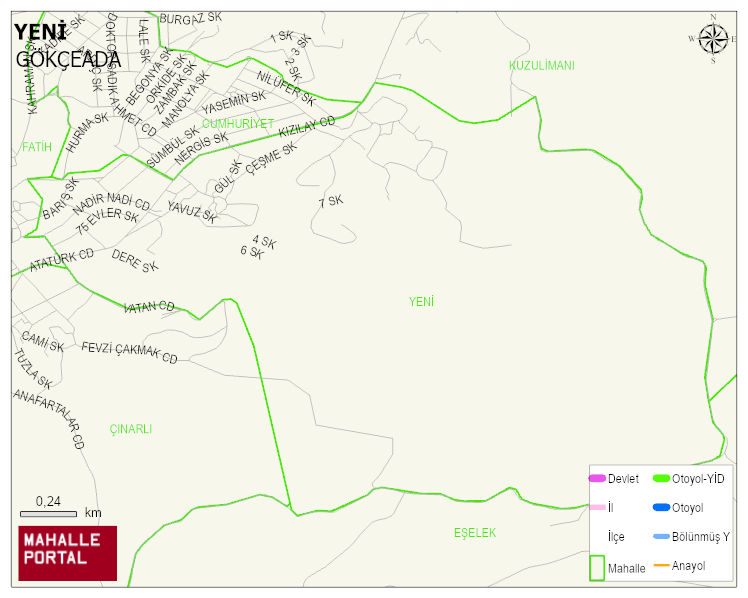Screen dimensions: 748x598
Task: Click the ÇEŞME SK street label
Action: [271, 159]
